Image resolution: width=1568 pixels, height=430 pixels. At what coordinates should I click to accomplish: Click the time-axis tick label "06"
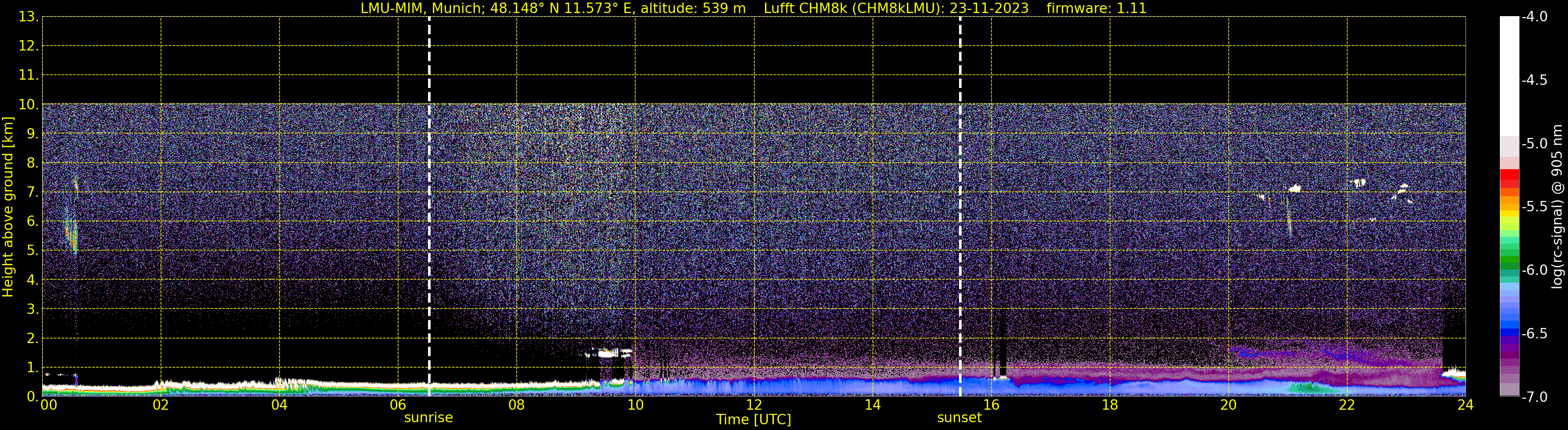pos(397,405)
